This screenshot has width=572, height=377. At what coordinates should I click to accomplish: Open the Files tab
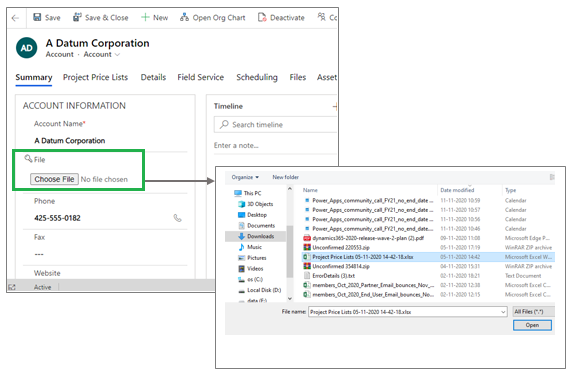coord(298,77)
